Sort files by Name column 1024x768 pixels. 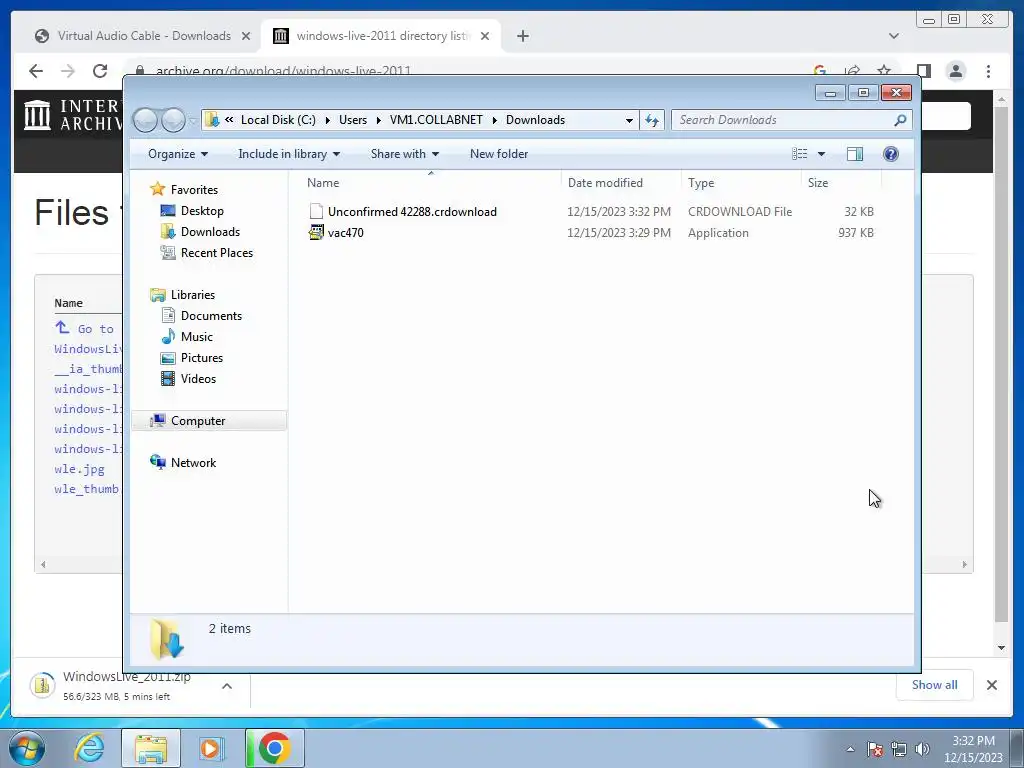coord(430,183)
